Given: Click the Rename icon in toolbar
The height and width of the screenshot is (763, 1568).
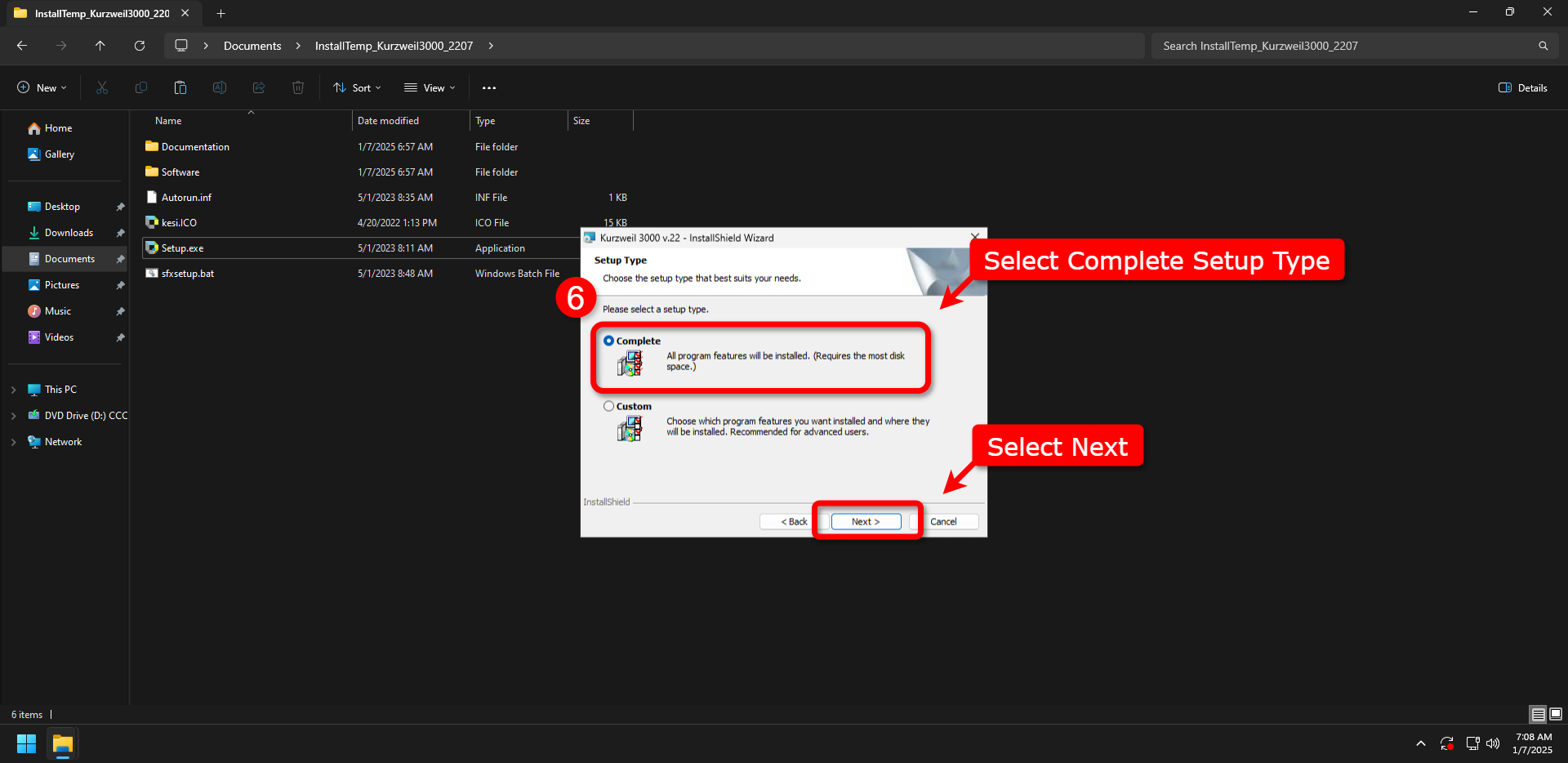Looking at the screenshot, I should click(x=220, y=87).
